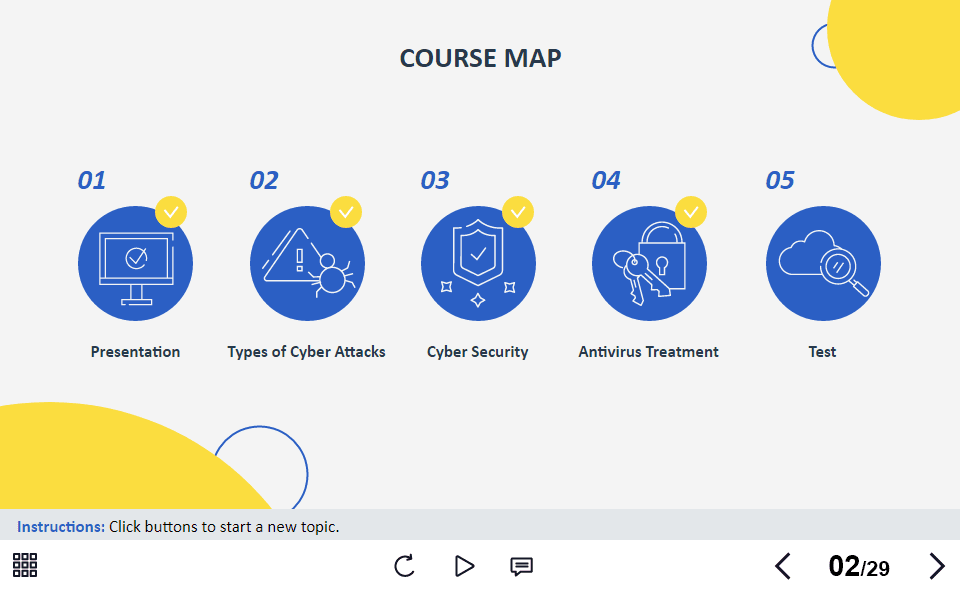Screen dimensions: 960x590
Task: Replay the slide with the reload icon
Action: 404,566
